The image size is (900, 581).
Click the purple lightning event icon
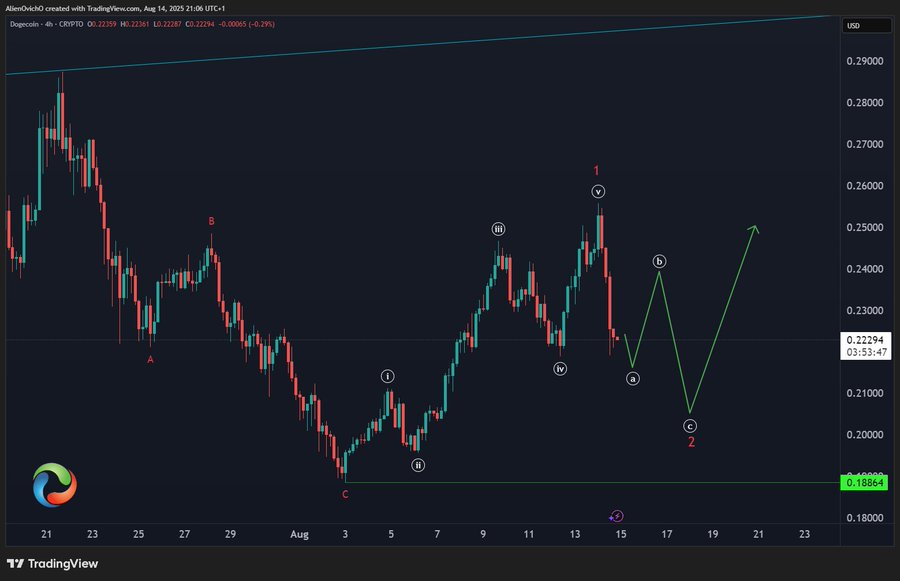(x=617, y=516)
